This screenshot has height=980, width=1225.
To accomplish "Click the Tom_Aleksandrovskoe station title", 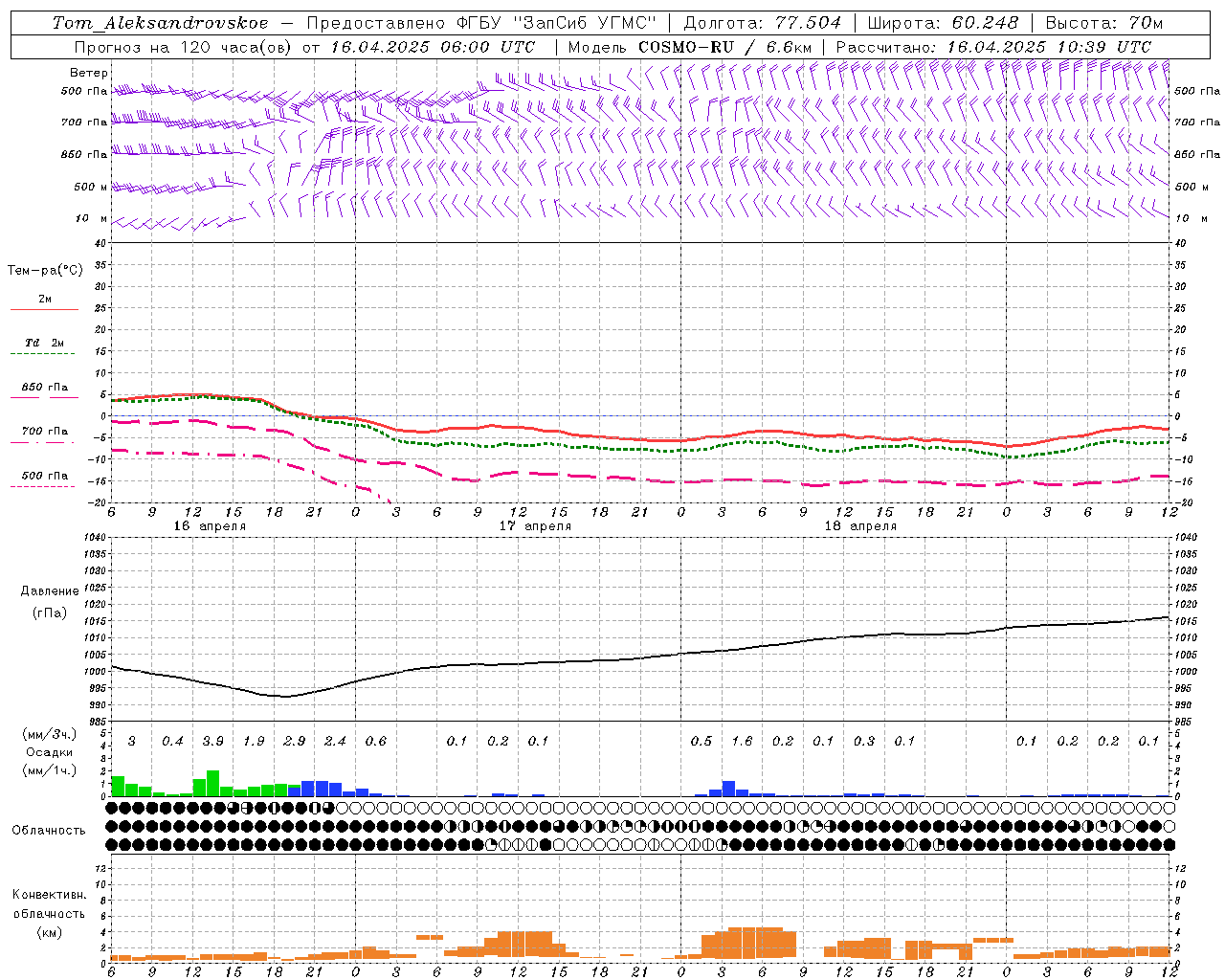I will pyautogui.click(x=160, y=23).
